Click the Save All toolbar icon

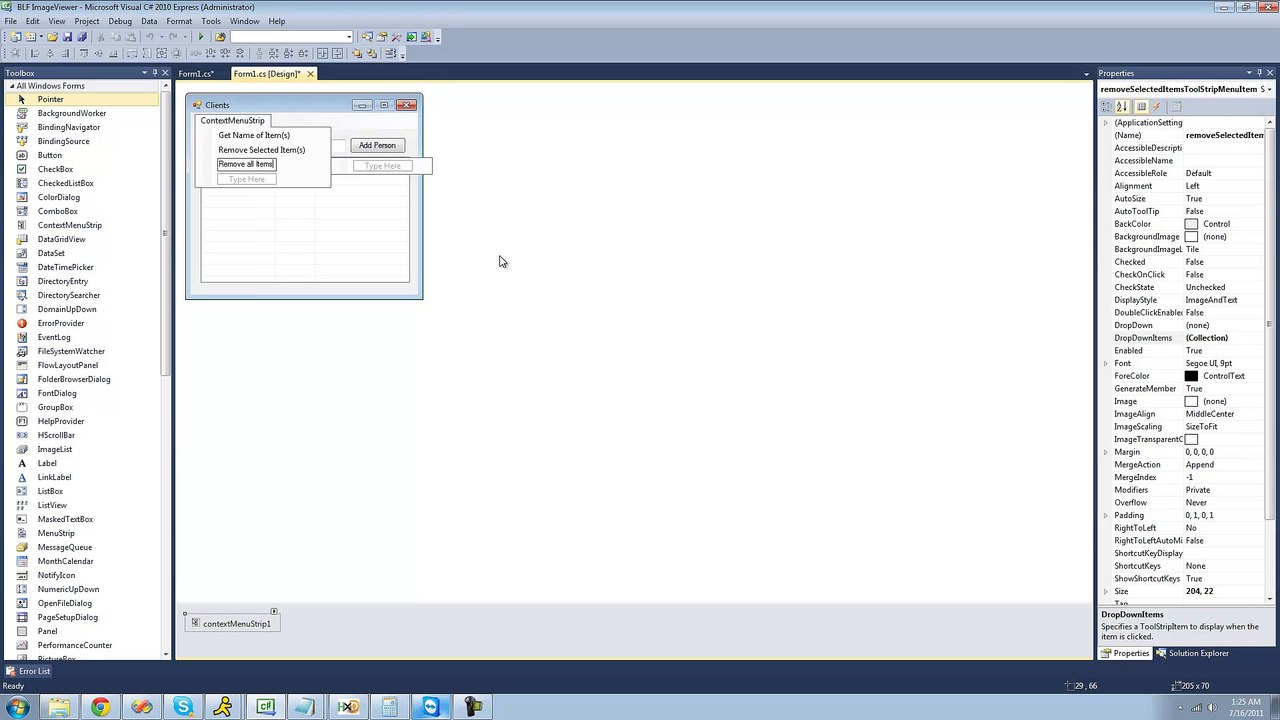[x=82, y=37]
